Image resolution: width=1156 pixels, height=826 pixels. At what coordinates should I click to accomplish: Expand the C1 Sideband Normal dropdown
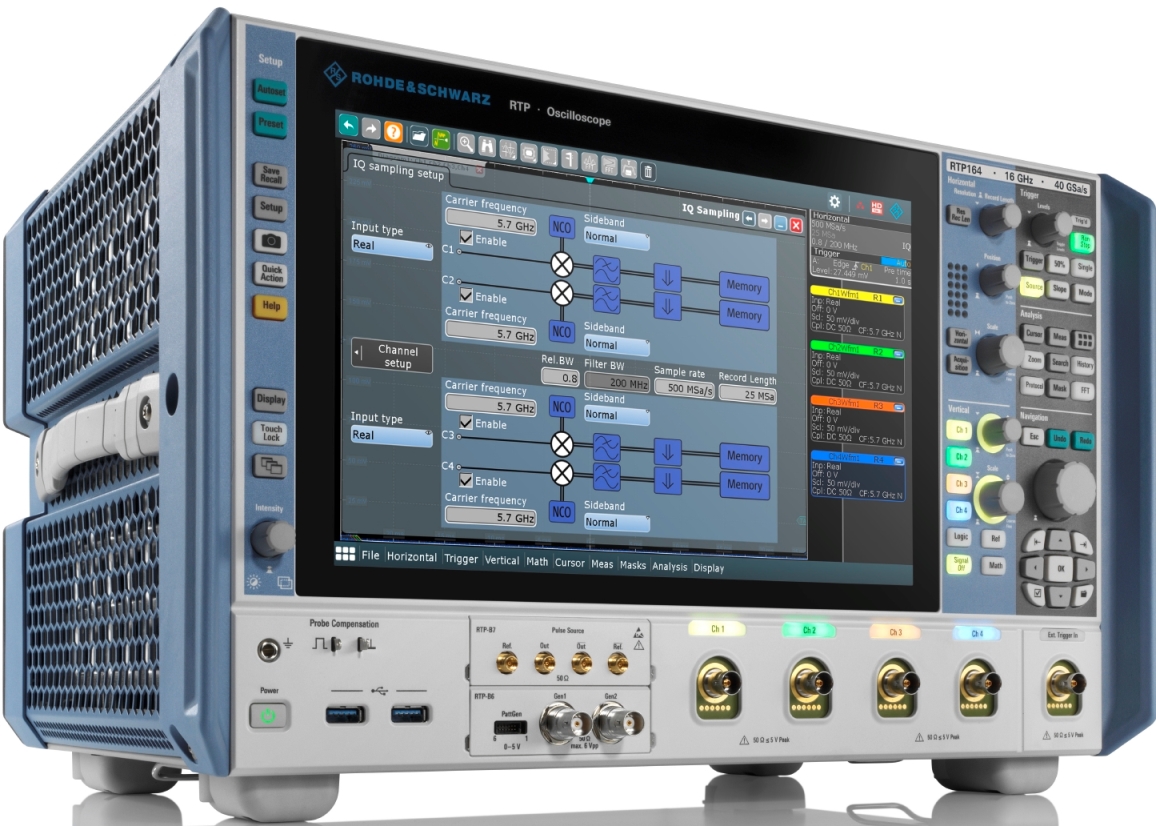click(x=616, y=239)
